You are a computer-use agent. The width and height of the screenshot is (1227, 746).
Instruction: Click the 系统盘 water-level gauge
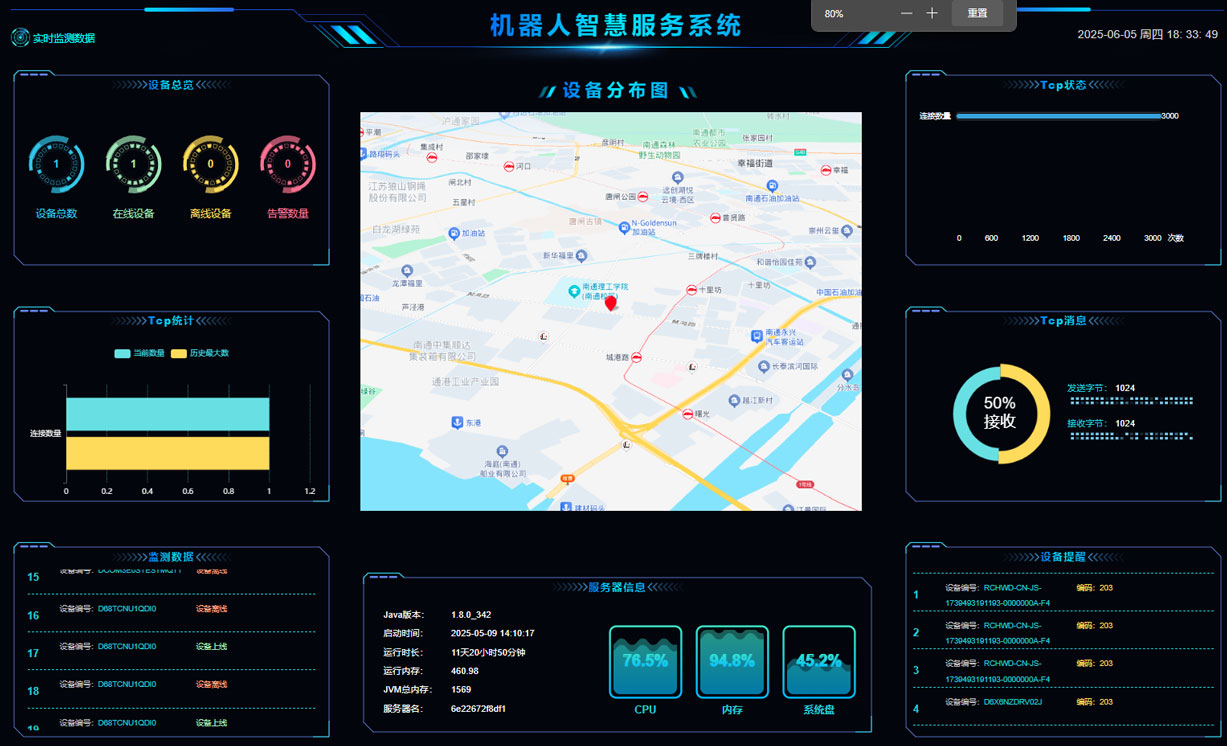[819, 661]
